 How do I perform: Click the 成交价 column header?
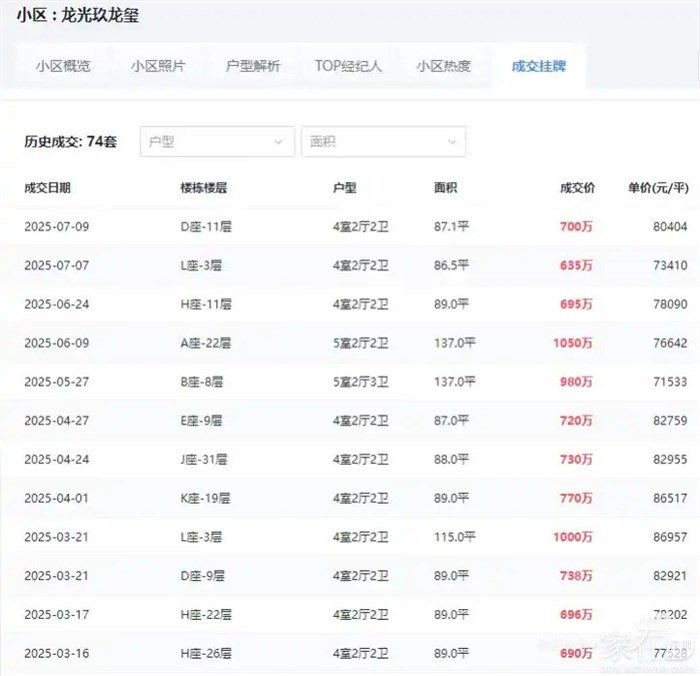coord(578,188)
